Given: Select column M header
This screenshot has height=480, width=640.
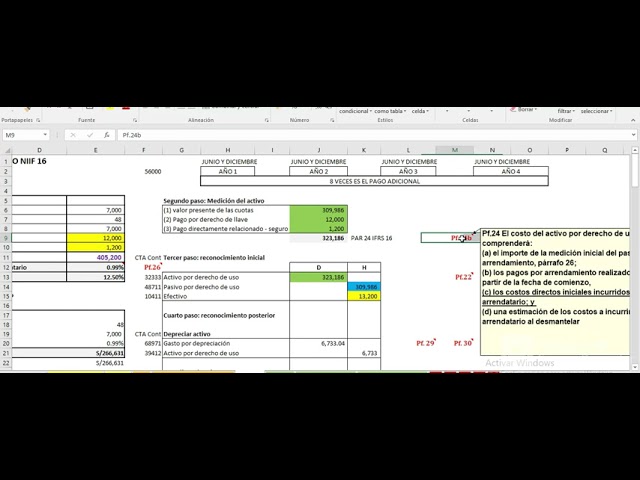Looking at the screenshot, I should 455,150.
